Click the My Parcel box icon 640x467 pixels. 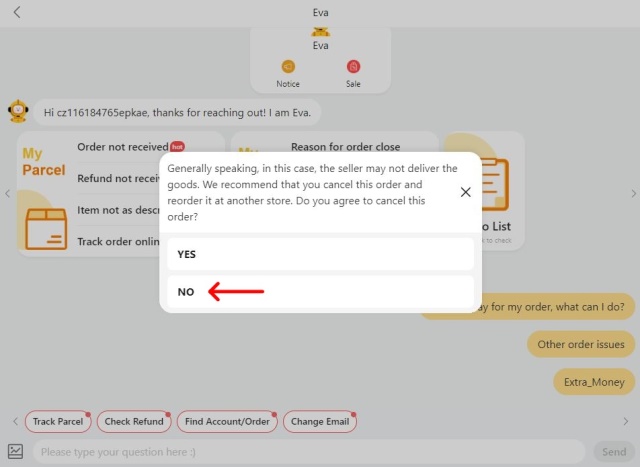45,227
